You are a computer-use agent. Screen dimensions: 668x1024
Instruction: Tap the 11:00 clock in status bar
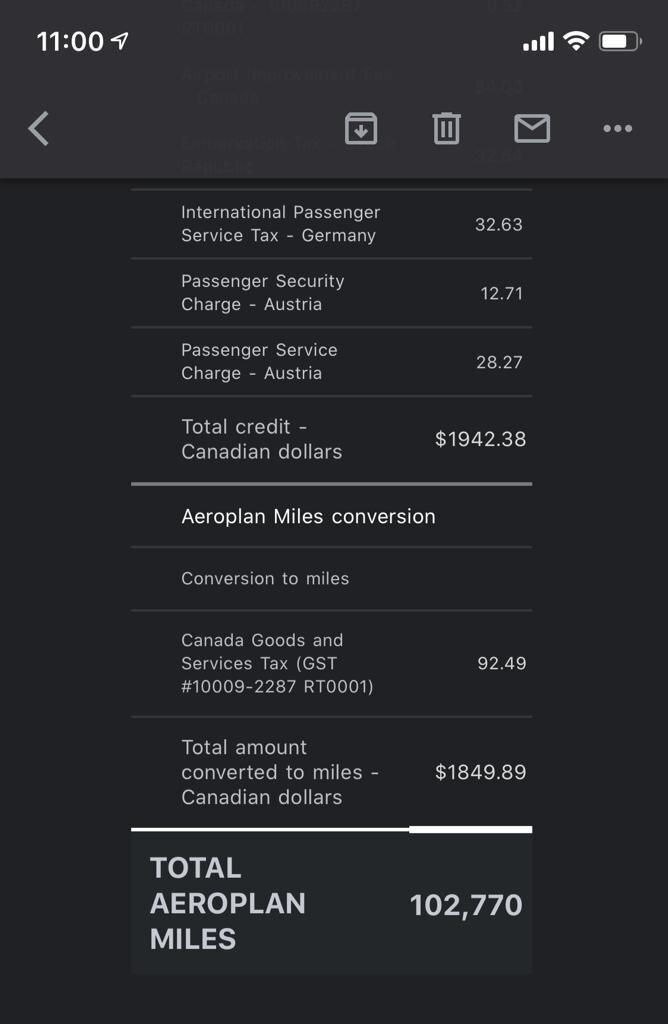pos(70,41)
